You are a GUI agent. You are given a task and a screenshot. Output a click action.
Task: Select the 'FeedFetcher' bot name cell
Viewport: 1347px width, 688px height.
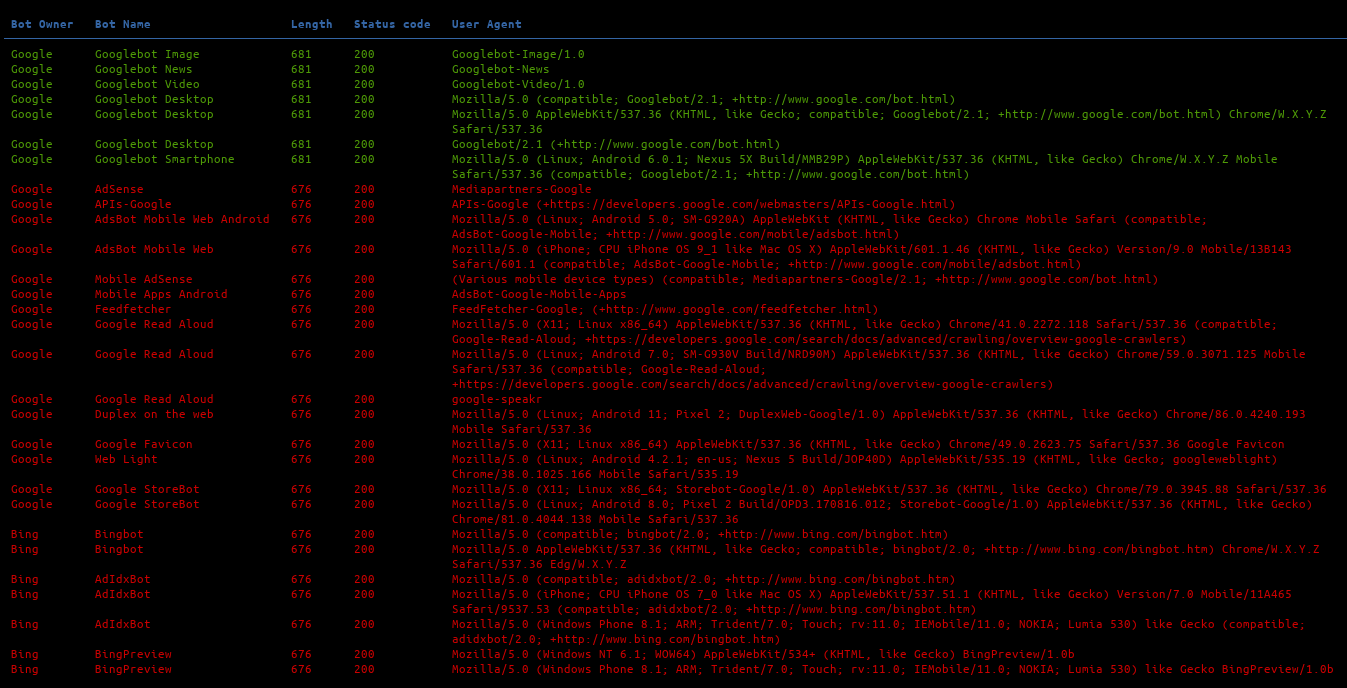133,309
